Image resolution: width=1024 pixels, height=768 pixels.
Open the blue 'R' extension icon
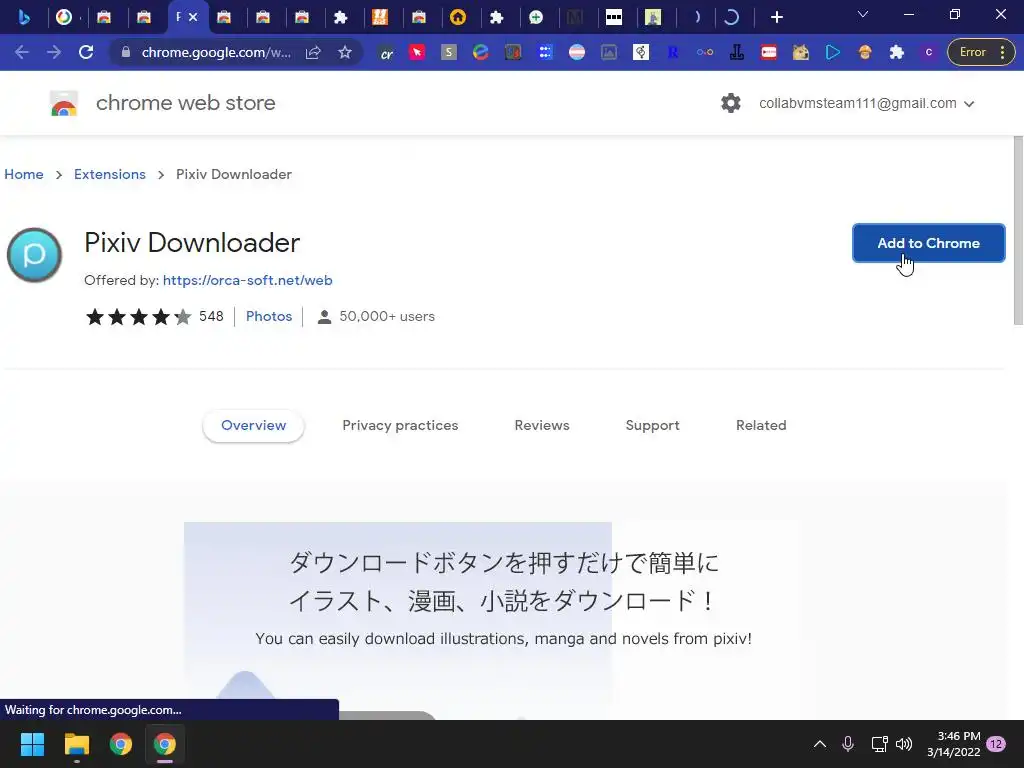click(x=673, y=52)
